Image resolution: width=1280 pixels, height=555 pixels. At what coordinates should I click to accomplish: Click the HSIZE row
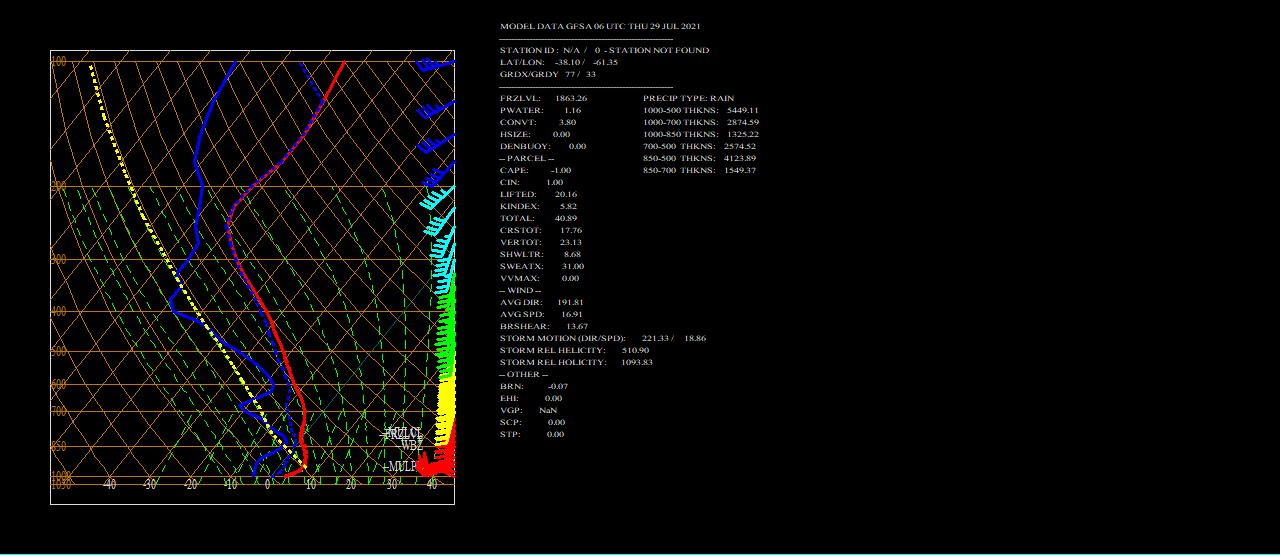coord(535,134)
